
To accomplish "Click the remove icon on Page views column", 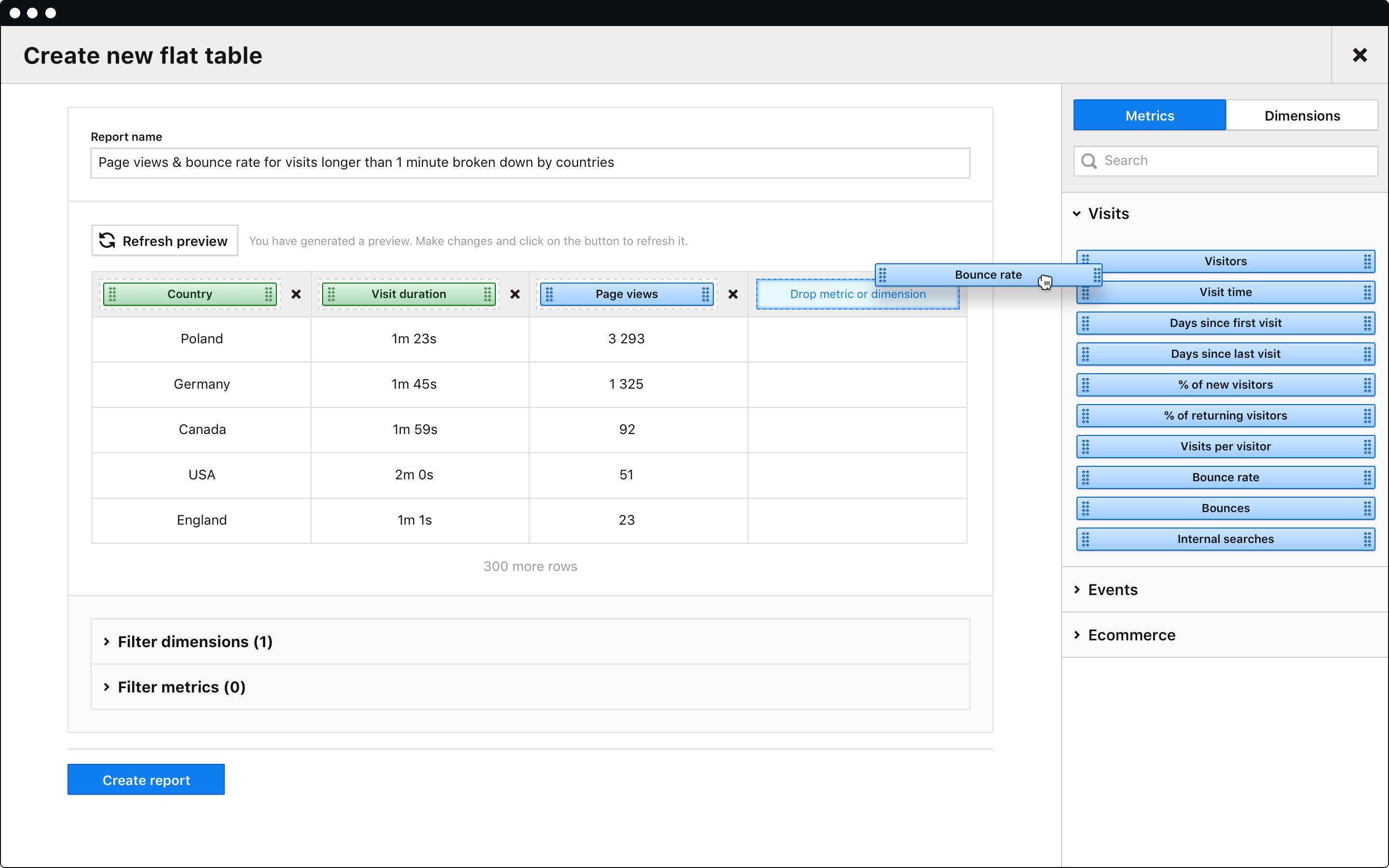I will click(732, 294).
